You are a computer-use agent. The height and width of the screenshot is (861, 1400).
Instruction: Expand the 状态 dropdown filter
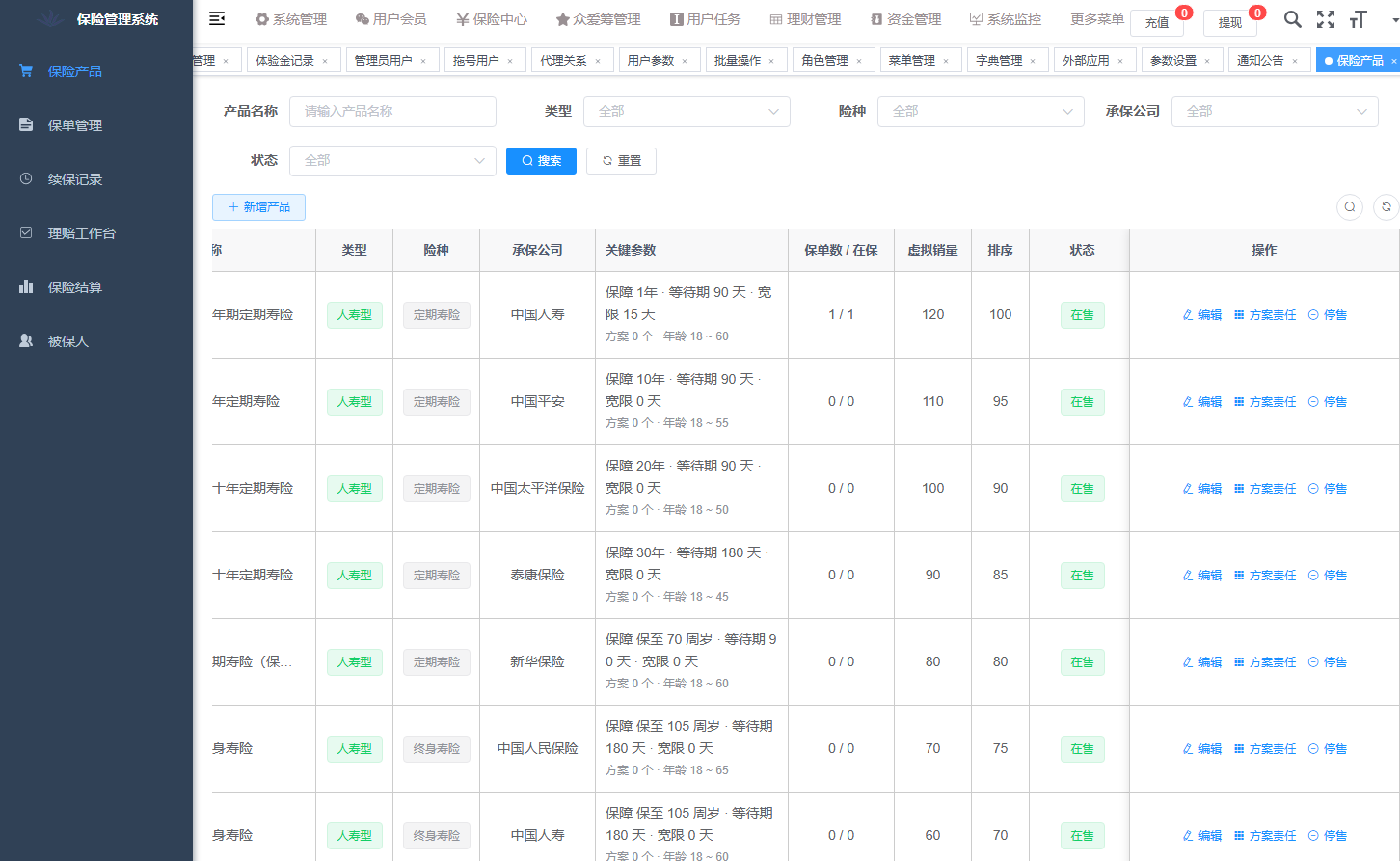point(392,161)
